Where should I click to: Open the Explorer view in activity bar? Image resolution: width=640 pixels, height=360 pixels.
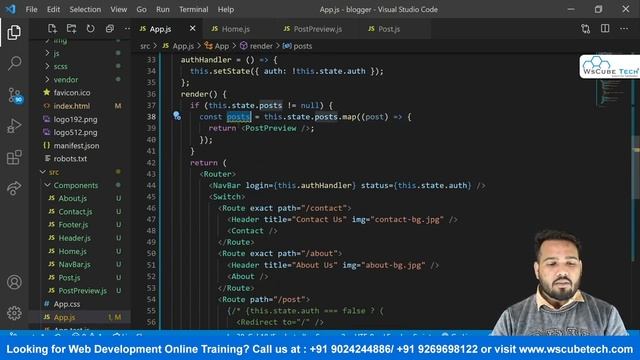[x=14, y=32]
